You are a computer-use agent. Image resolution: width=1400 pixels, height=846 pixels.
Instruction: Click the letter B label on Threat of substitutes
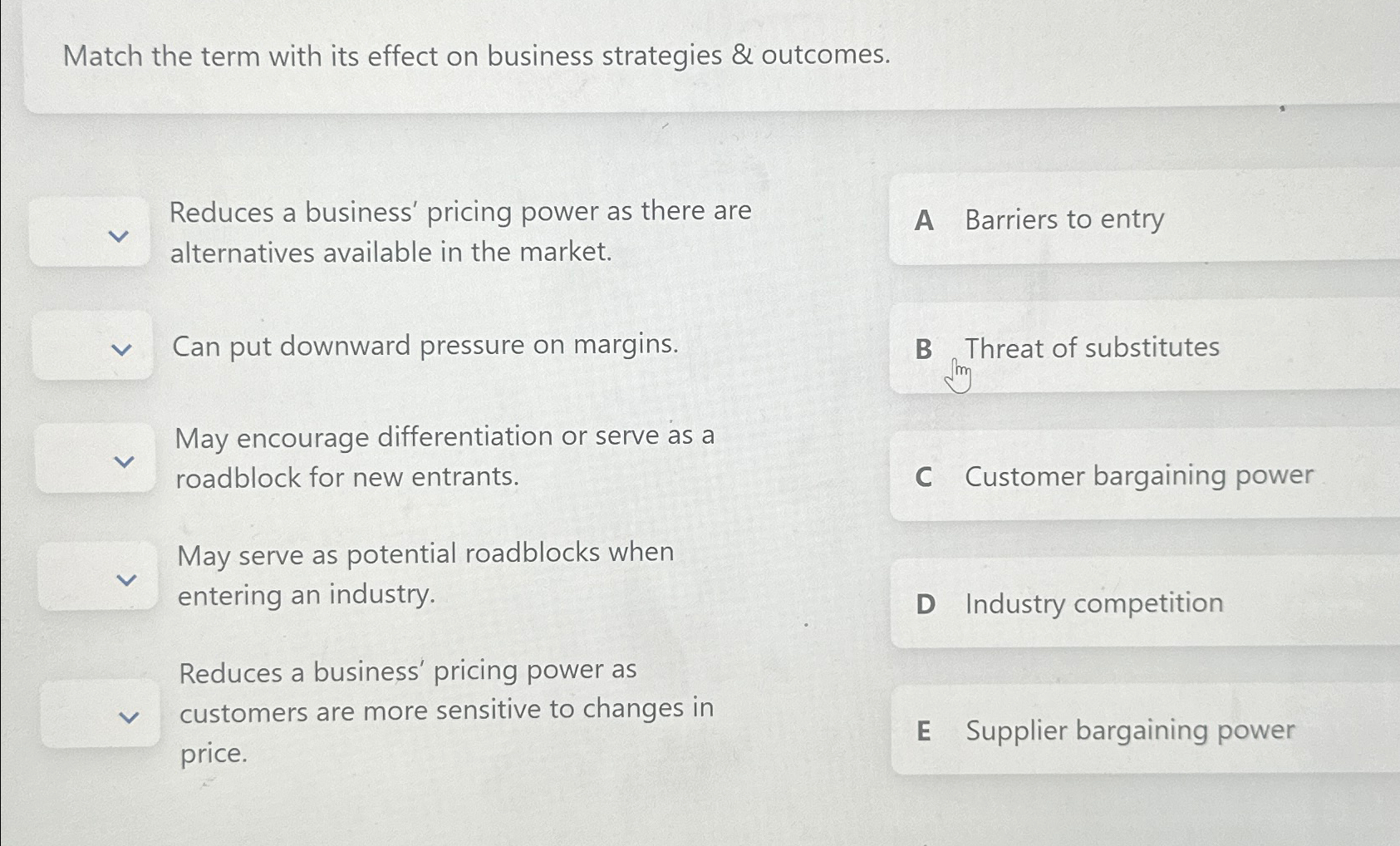923,347
